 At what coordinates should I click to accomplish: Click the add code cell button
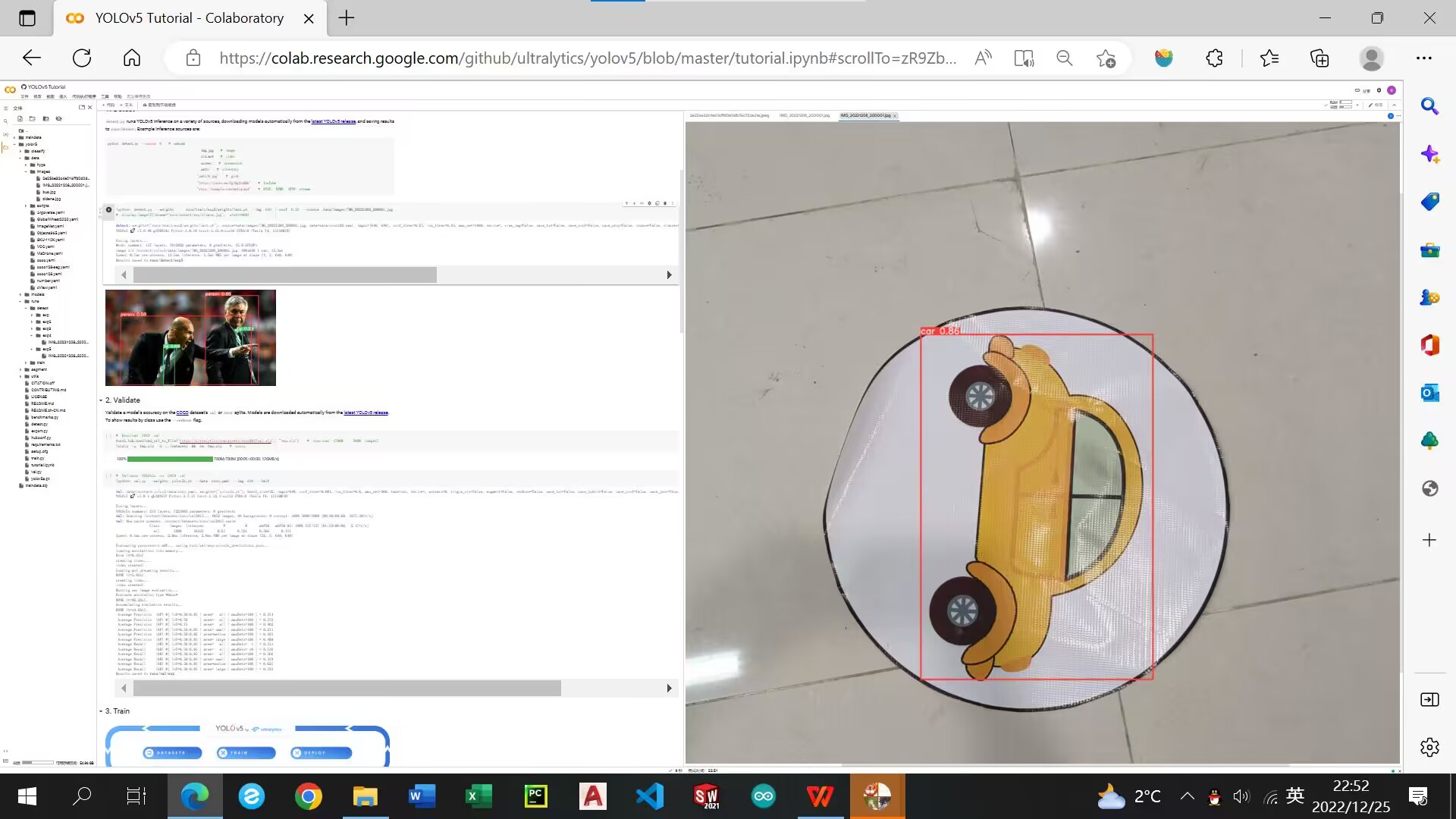(108, 105)
